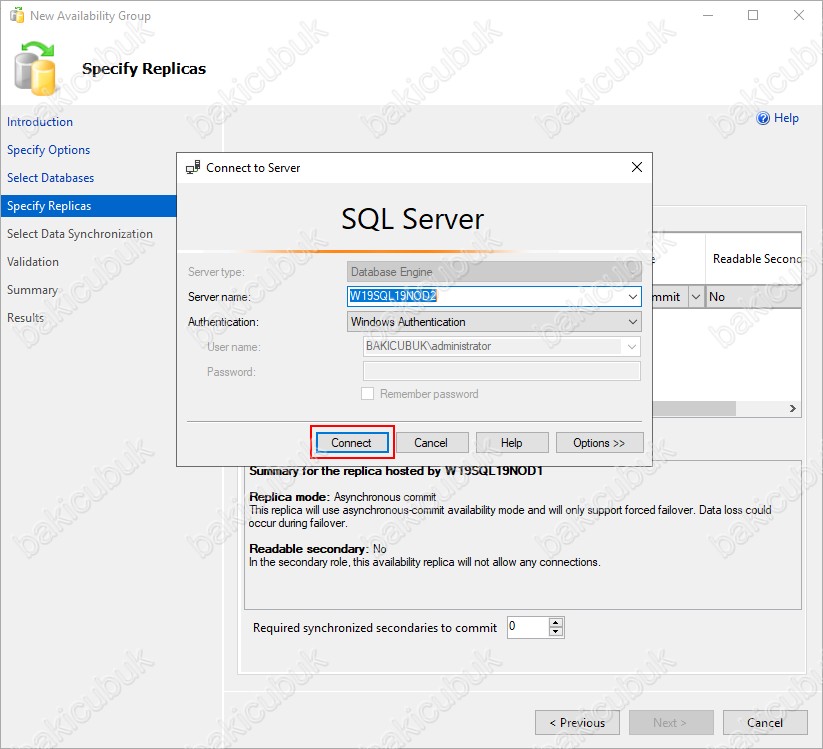Viewport: 823px width, 749px height.
Task: Minimize the New Availability Group window
Action: 708,15
